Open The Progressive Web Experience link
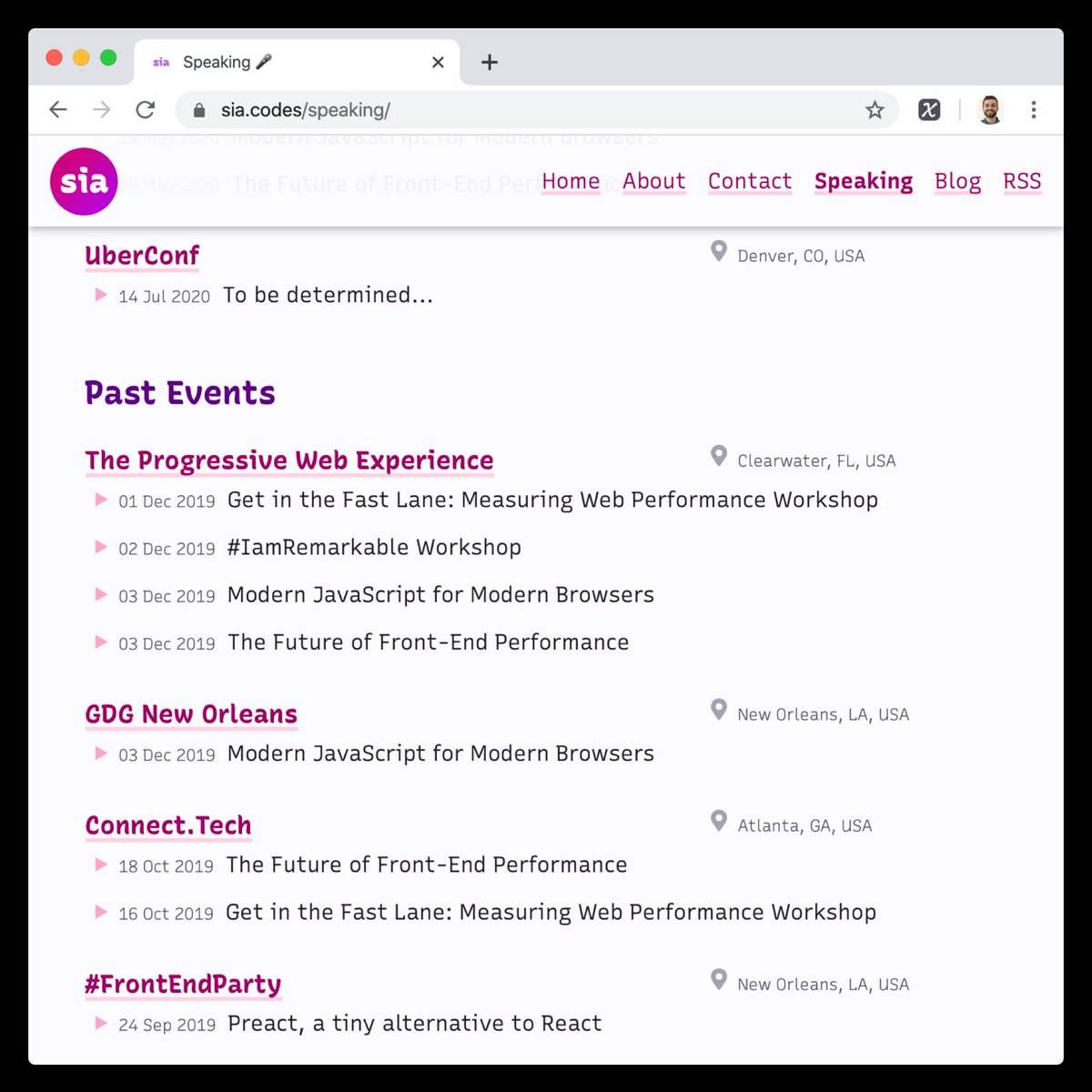The height and width of the screenshot is (1092, 1092). 289,460
